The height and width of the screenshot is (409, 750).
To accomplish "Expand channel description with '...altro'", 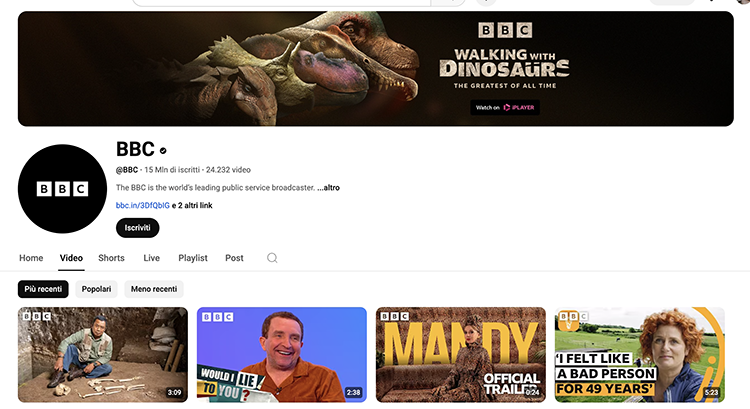I will (x=328, y=188).
